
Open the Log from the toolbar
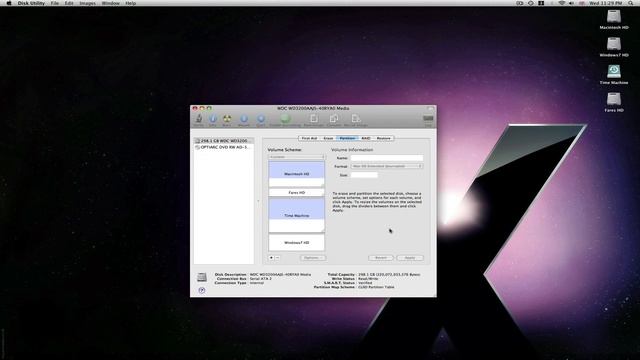(428, 119)
